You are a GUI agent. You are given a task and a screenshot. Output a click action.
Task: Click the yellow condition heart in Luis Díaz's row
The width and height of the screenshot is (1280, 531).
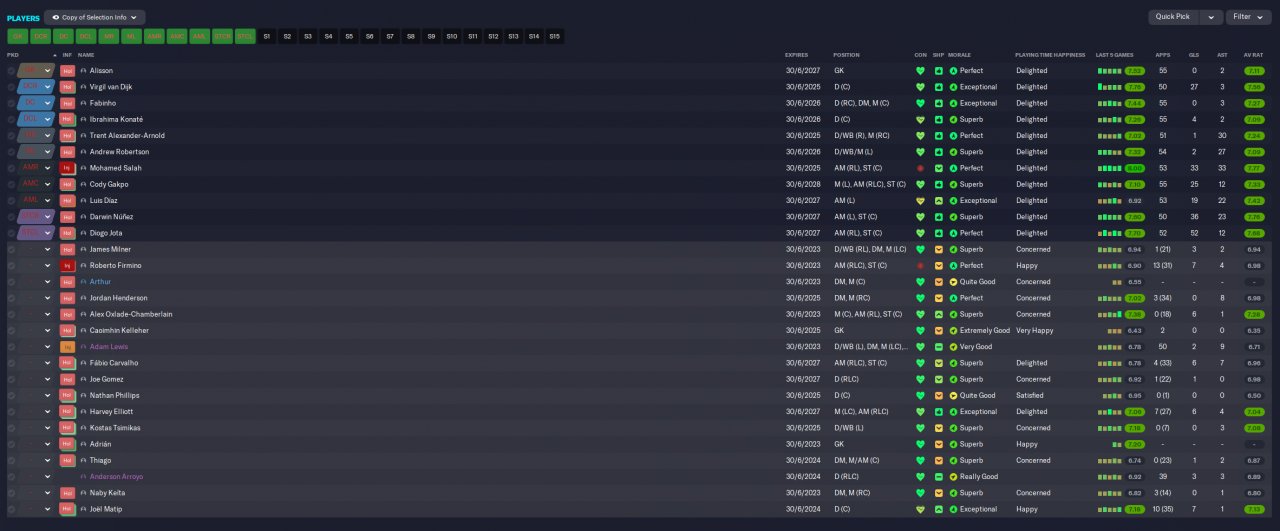point(920,201)
